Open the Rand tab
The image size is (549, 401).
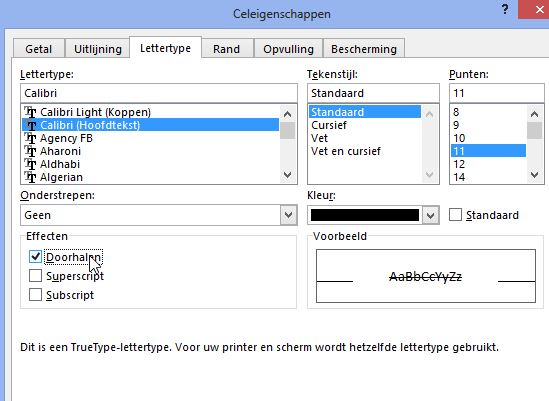(x=227, y=49)
